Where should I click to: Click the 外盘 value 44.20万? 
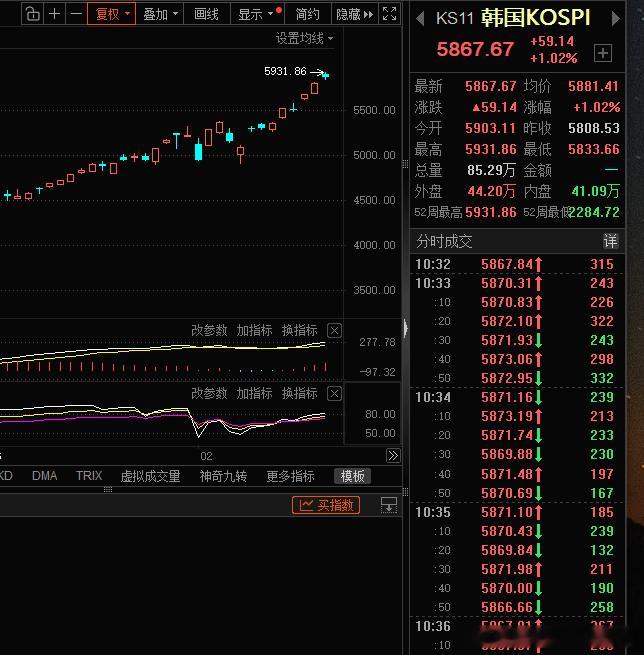492,191
